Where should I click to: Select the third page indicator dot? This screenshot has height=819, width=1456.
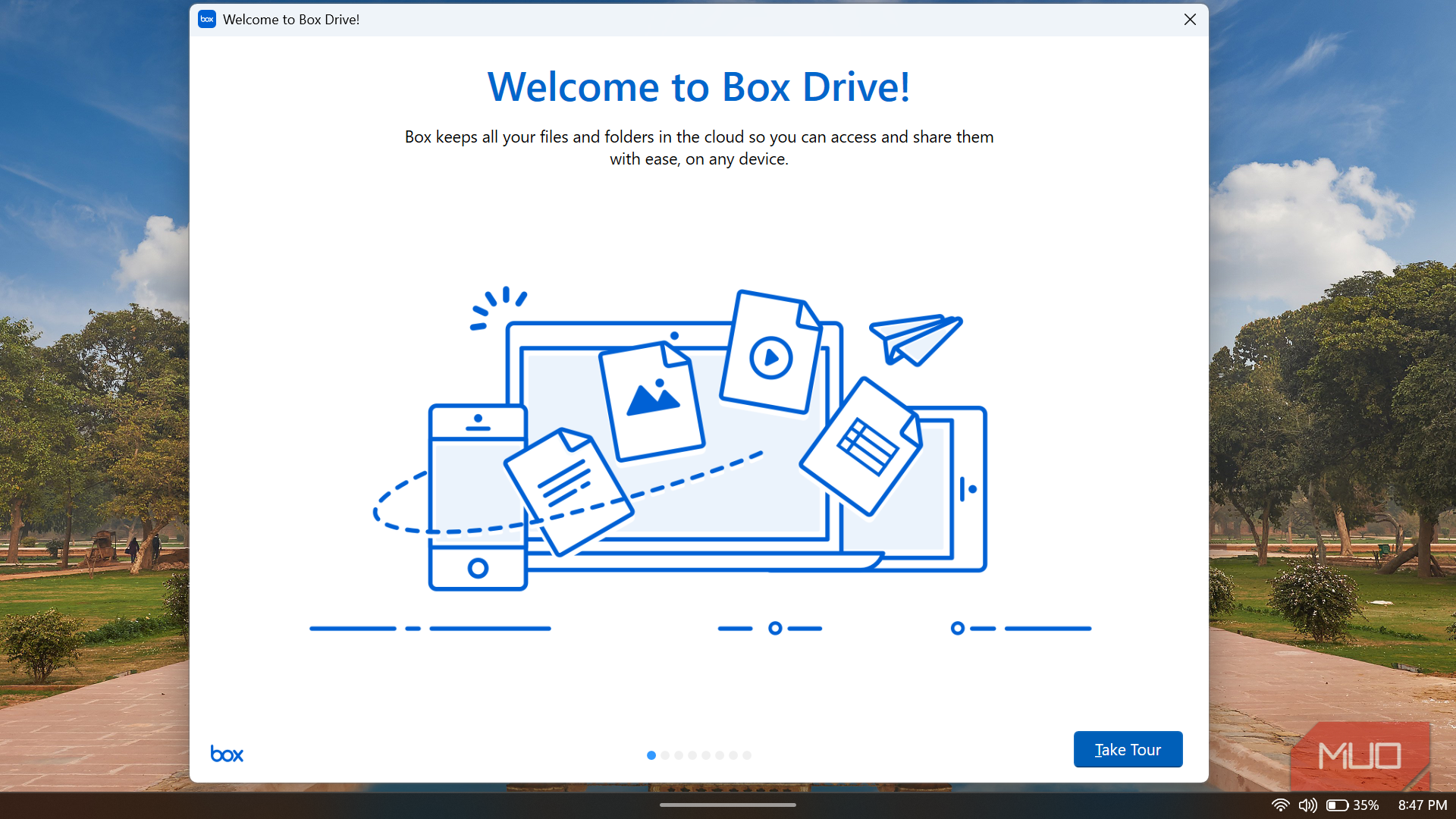click(679, 755)
